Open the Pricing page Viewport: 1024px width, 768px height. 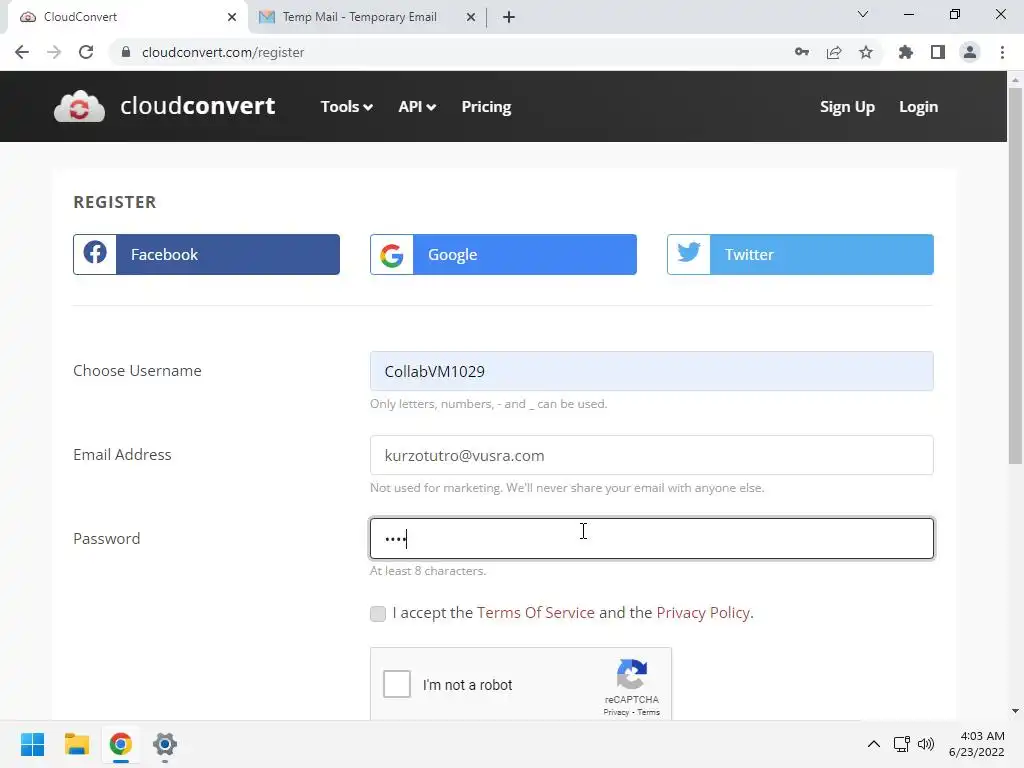(x=487, y=106)
